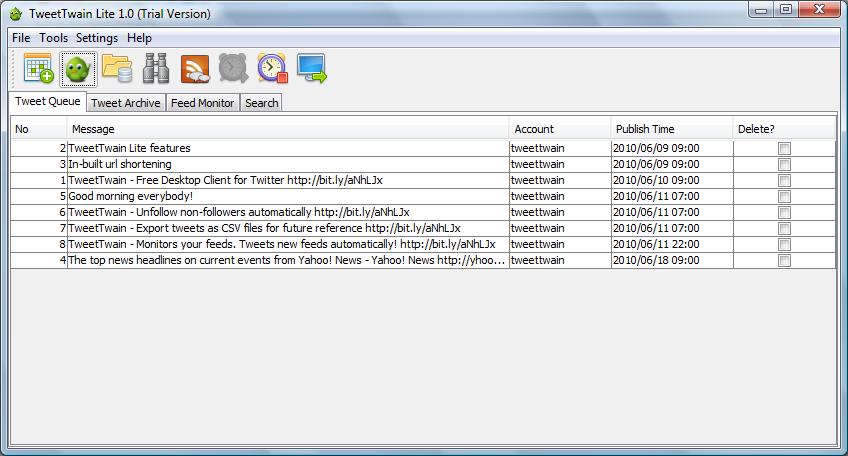This screenshot has width=848, height=456.
Task: Sort by the Publish Time column header
Action: click(672, 129)
